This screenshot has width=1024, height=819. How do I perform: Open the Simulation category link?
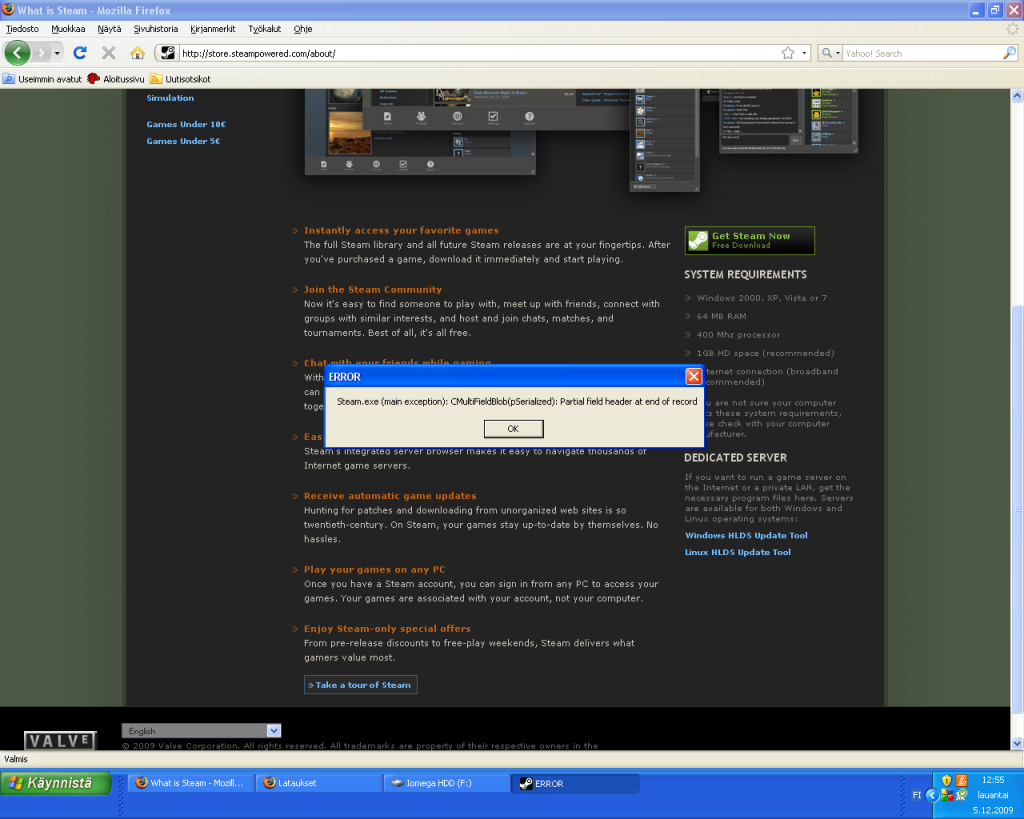click(170, 98)
